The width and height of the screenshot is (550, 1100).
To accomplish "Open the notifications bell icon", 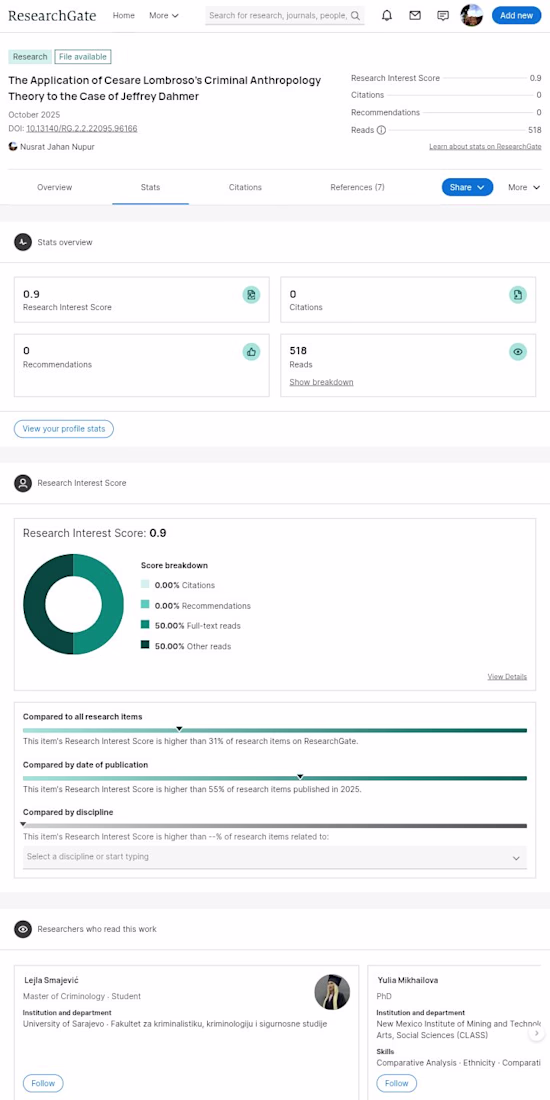I will click(387, 15).
